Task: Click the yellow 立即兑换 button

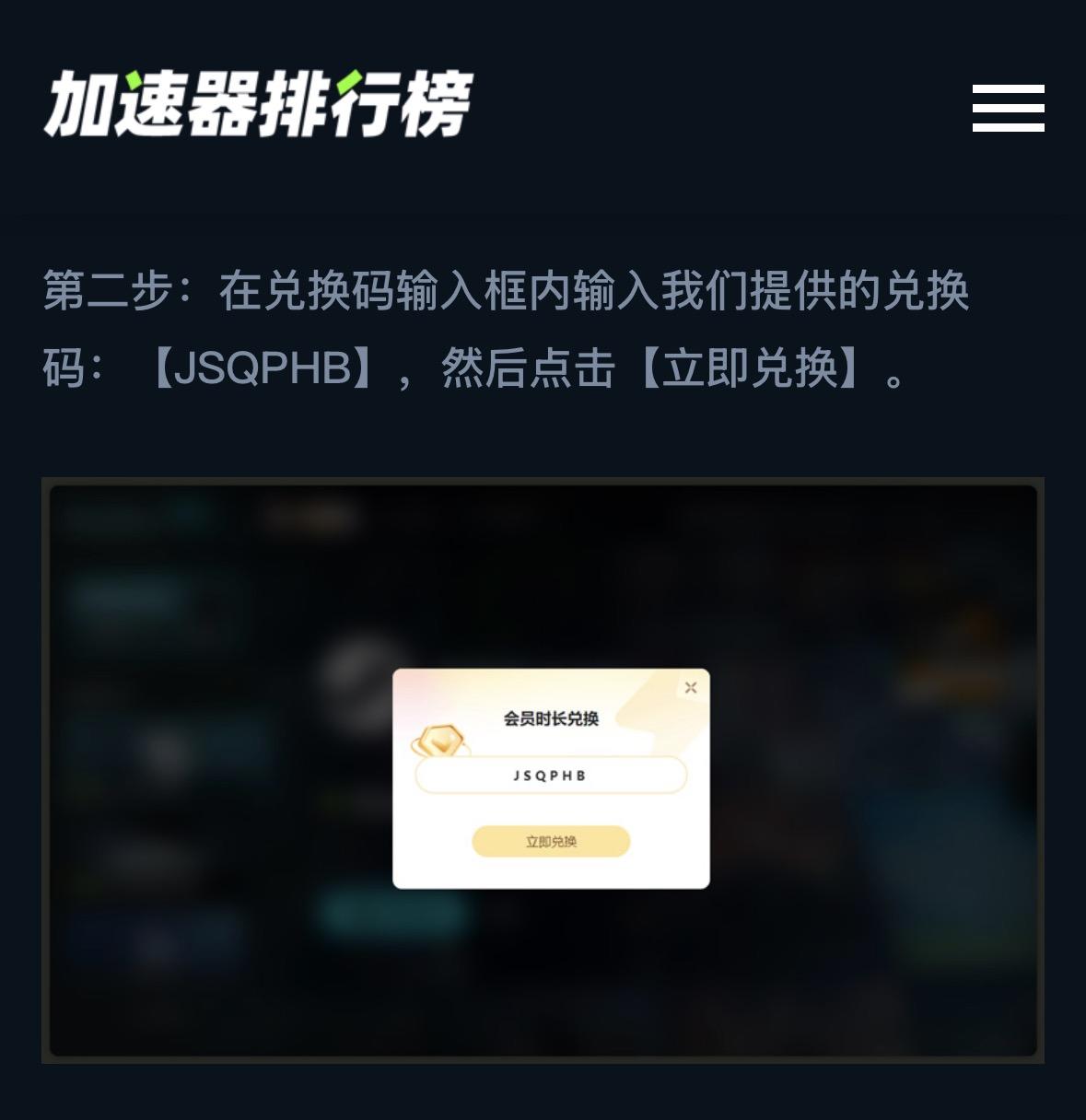Action: click(551, 841)
